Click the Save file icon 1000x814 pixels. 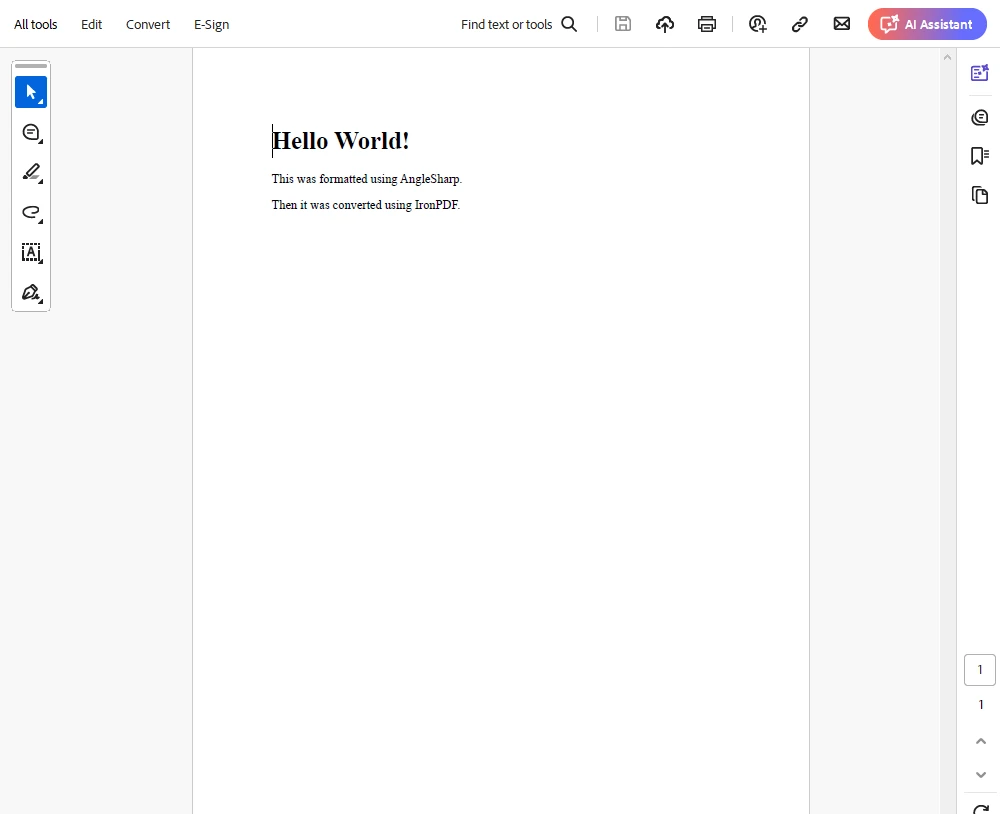click(623, 24)
